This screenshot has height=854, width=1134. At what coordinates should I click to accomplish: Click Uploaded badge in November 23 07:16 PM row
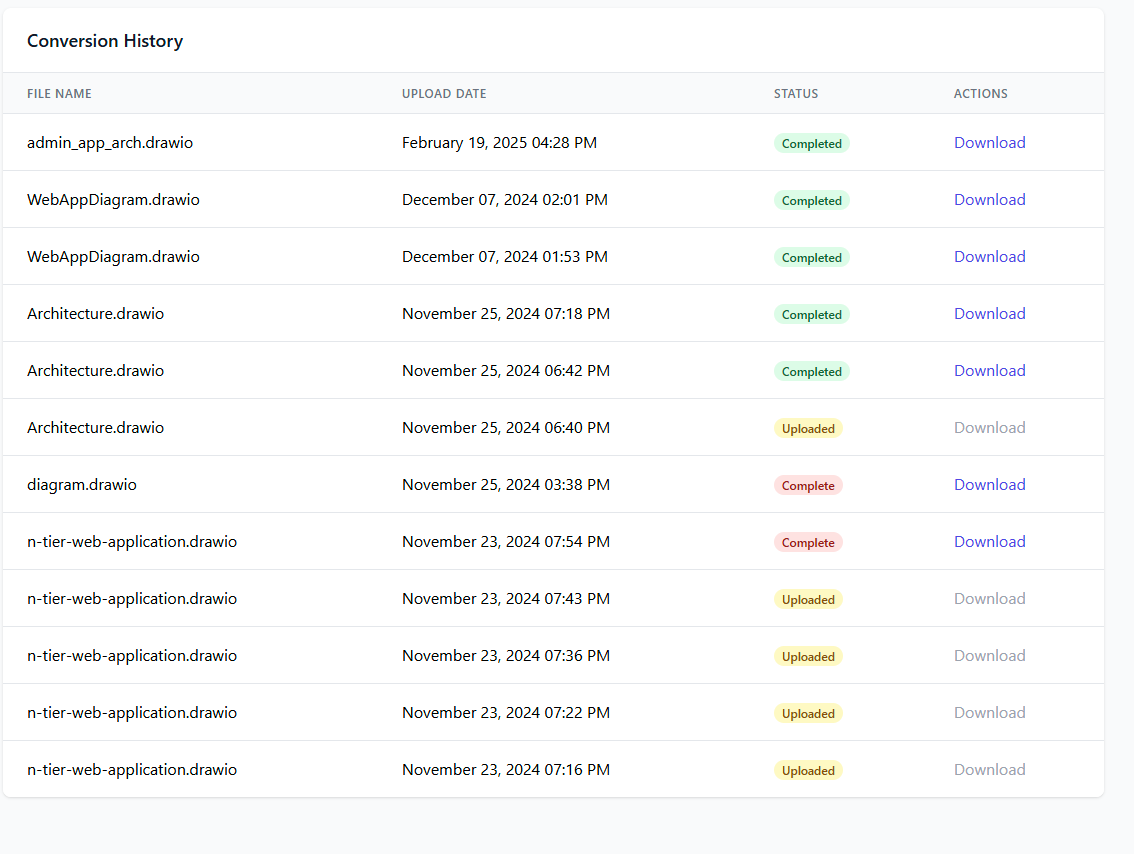point(809,772)
